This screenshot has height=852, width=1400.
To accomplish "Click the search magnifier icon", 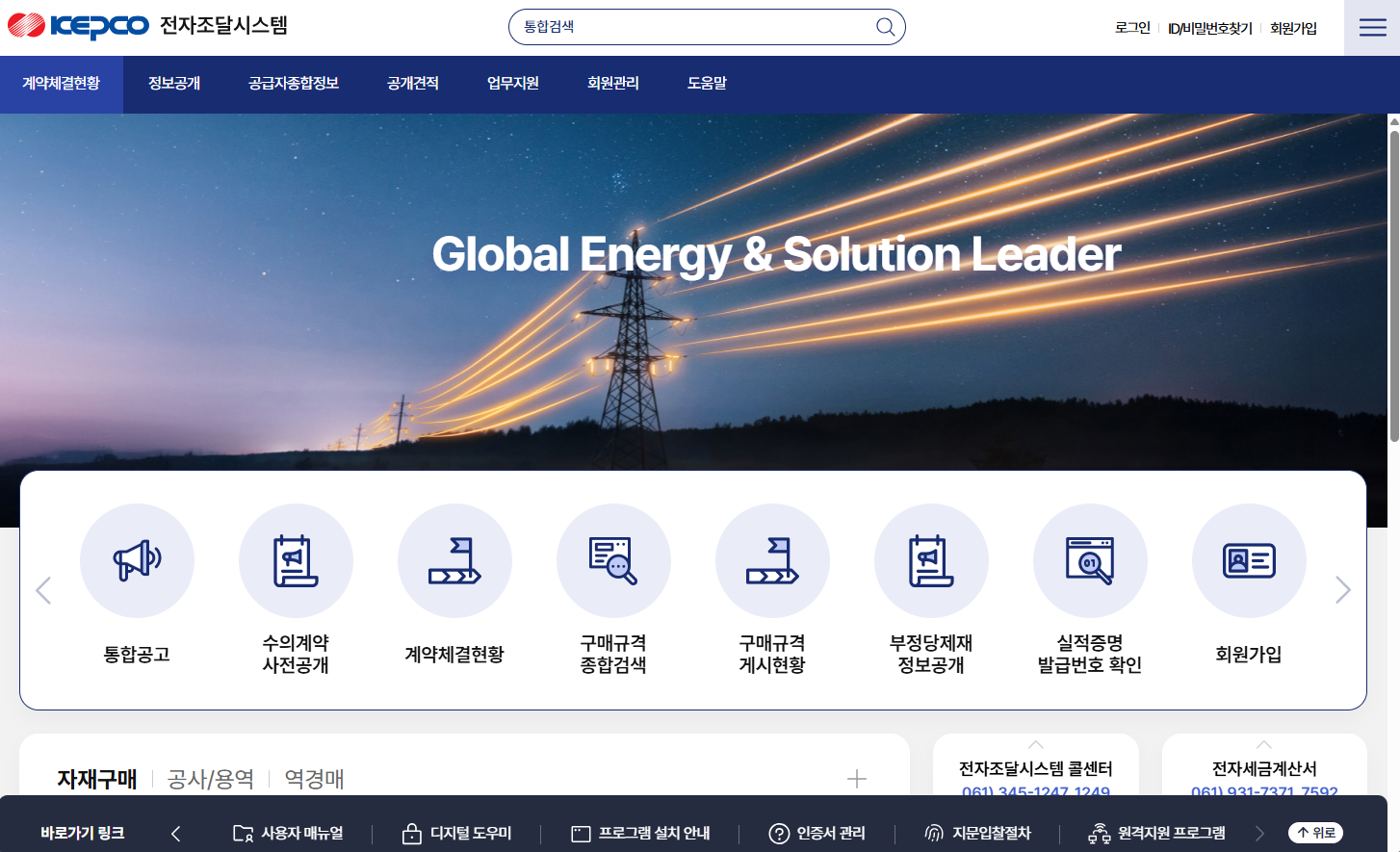I will pyautogui.click(x=885, y=27).
